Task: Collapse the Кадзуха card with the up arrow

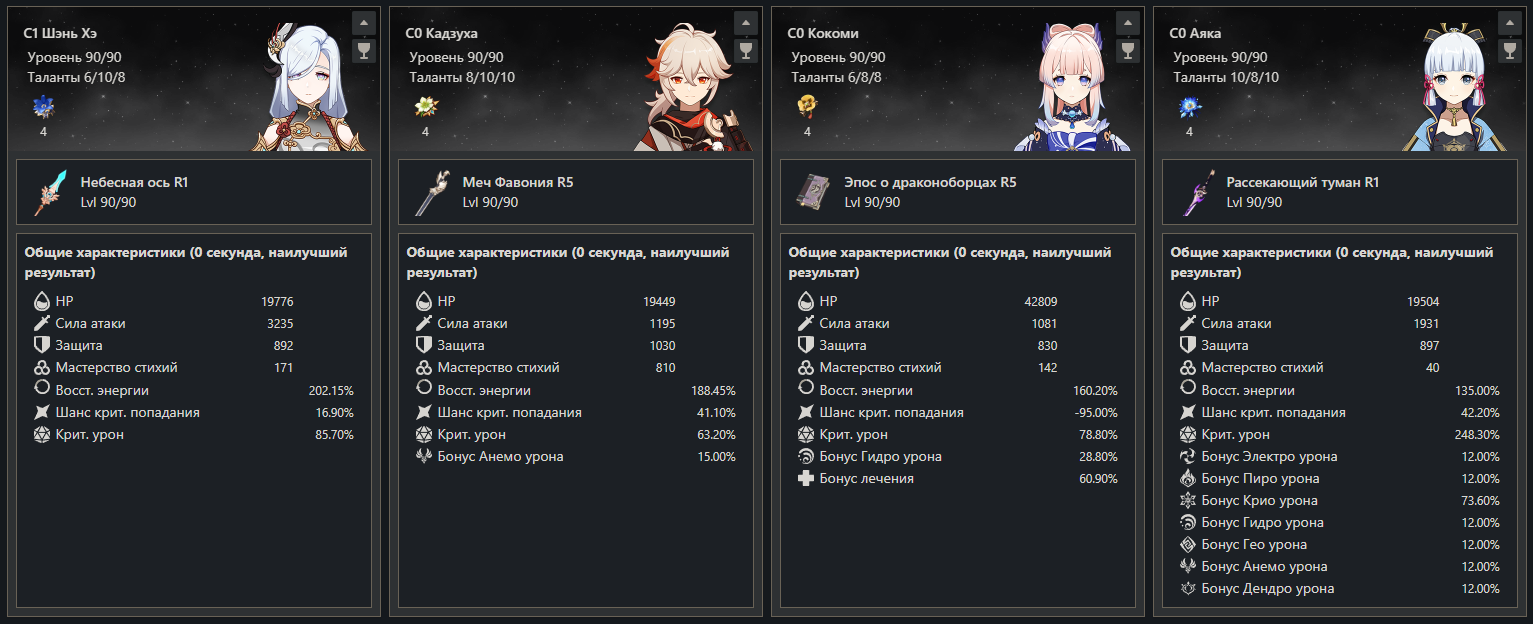Action: [x=746, y=22]
